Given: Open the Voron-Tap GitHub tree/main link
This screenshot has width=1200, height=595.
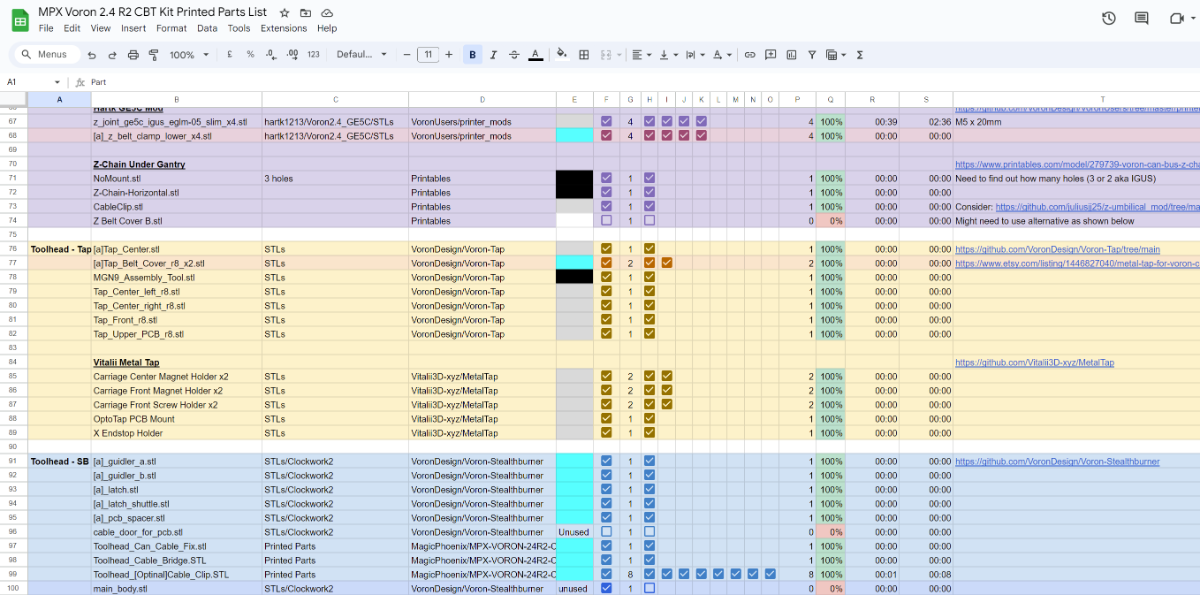Looking at the screenshot, I should point(1057,249).
